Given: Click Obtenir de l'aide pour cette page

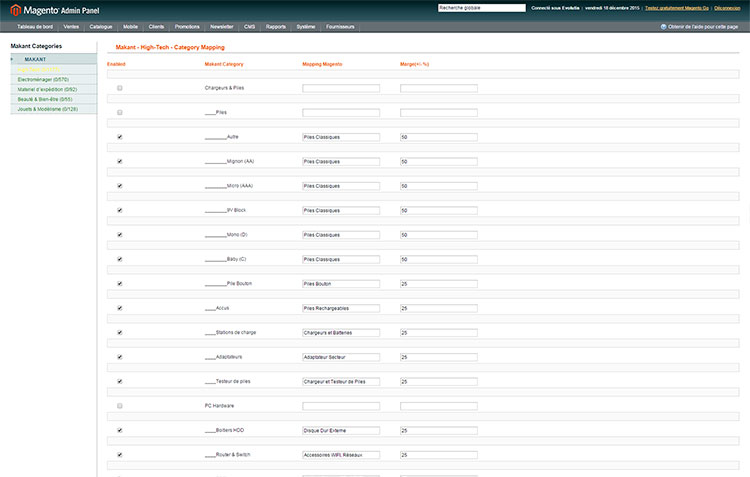Looking at the screenshot, I should (703, 27).
